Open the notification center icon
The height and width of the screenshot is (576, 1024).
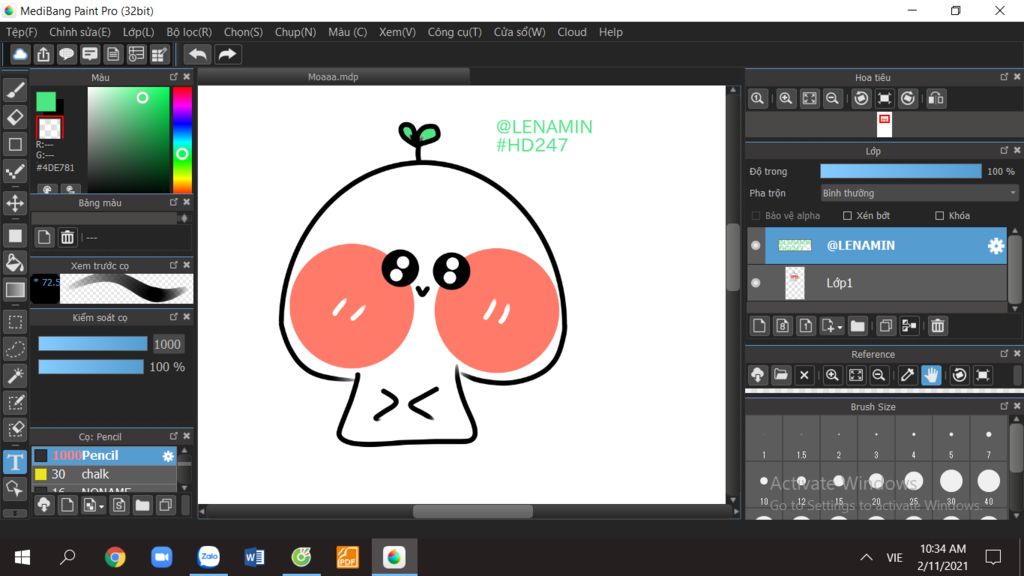[993, 557]
